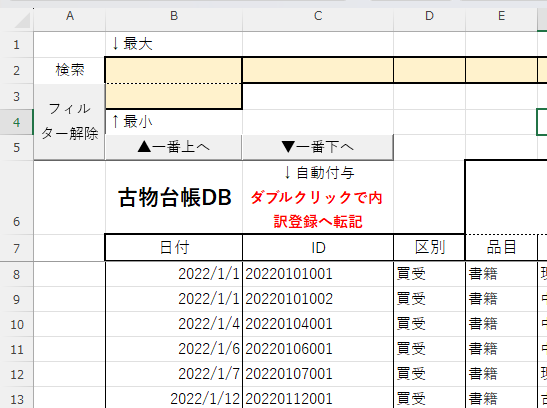Select 買受 cell in row 8
The height and width of the screenshot is (408, 547).
click(x=429, y=274)
